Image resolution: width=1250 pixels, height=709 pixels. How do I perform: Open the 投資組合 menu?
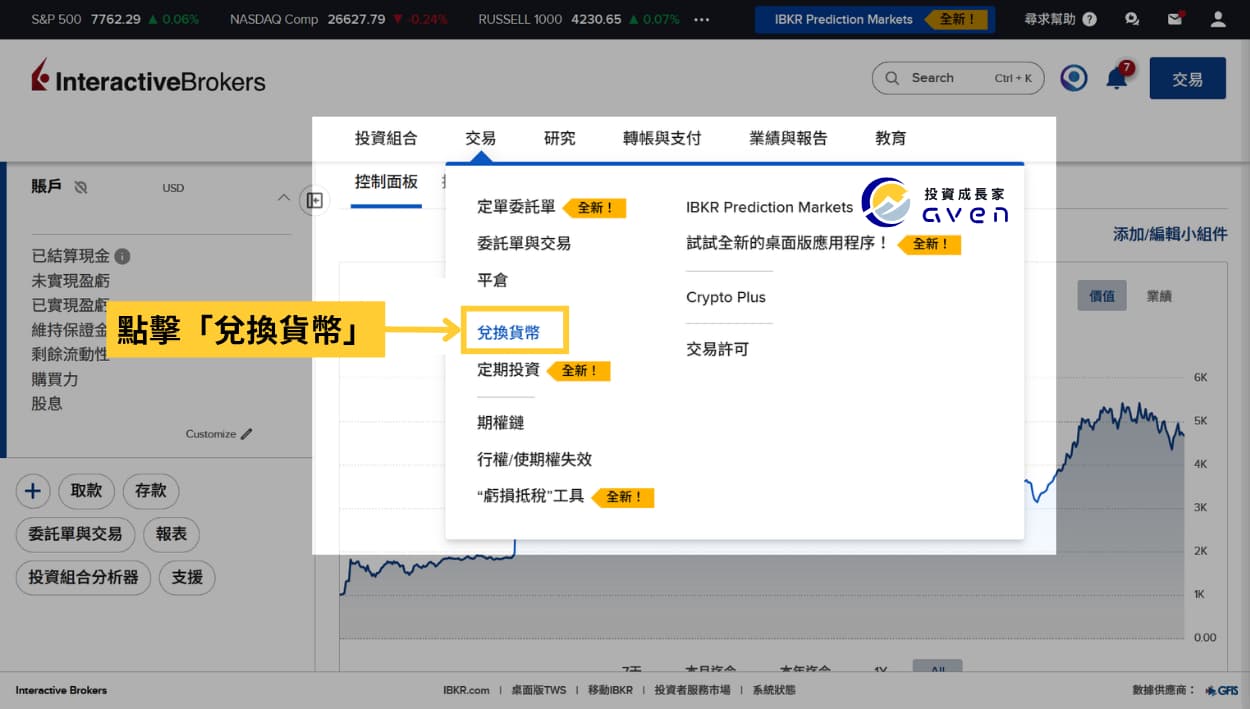pyautogui.click(x=386, y=138)
